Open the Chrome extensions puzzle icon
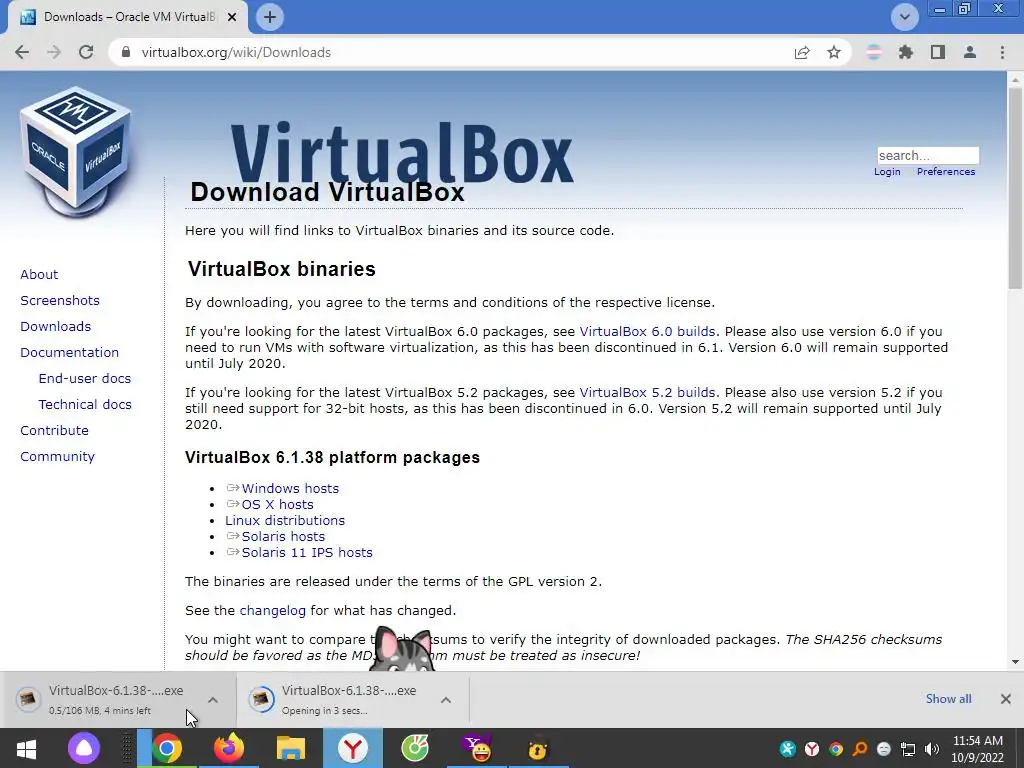This screenshot has width=1024, height=768. tap(906, 52)
